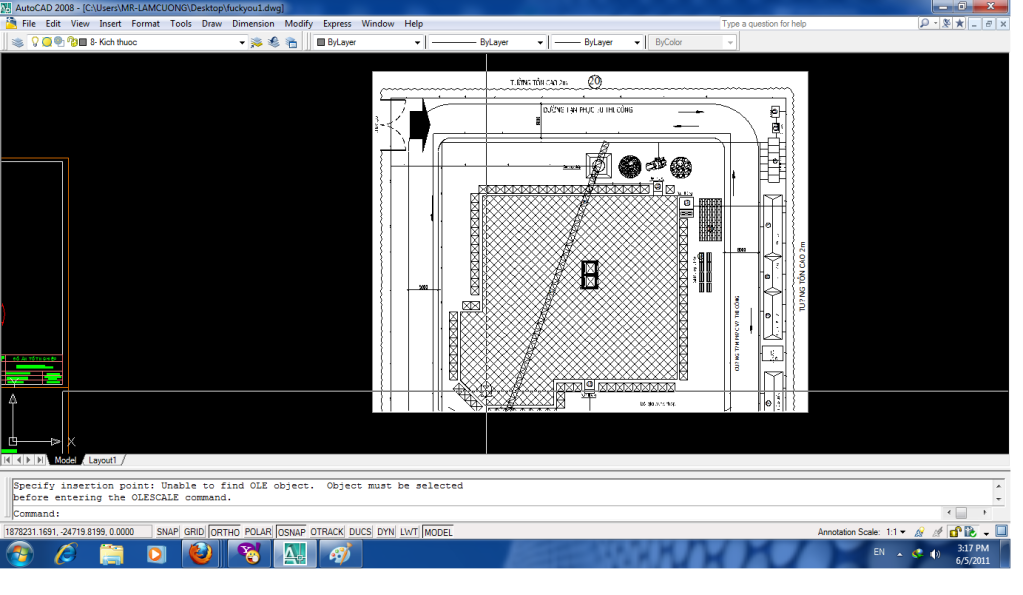This screenshot has height=595, width=1023.
Task: Toggle GRID display in status bar
Action: 194,532
